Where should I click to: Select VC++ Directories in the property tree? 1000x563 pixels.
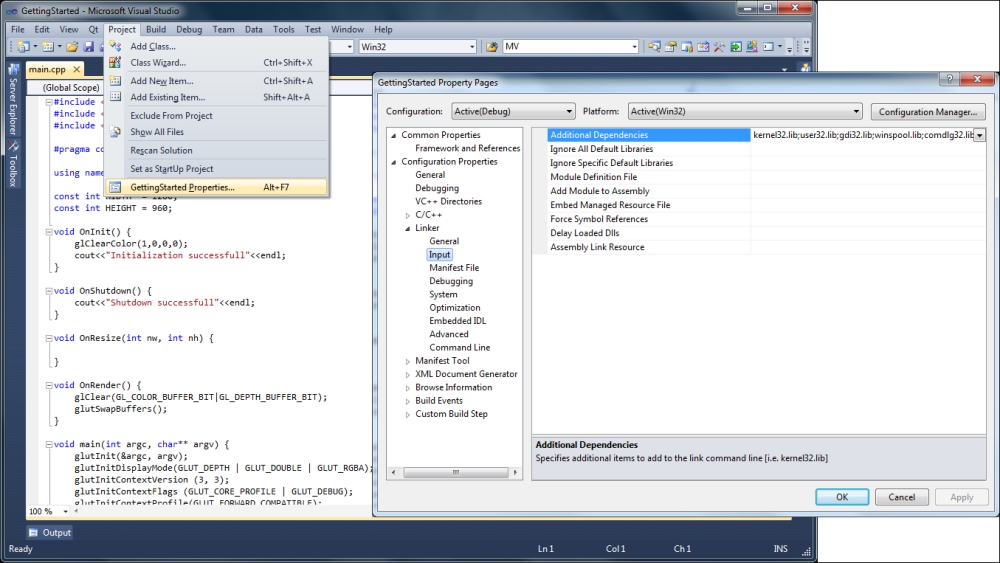tap(448, 201)
